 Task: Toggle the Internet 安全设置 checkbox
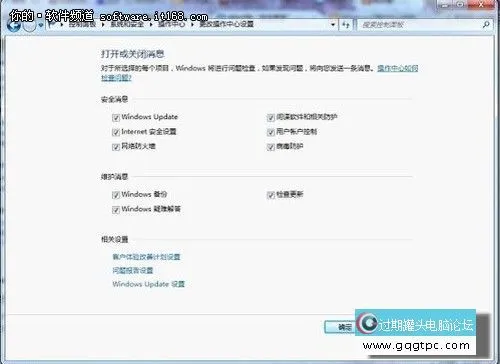(116, 132)
